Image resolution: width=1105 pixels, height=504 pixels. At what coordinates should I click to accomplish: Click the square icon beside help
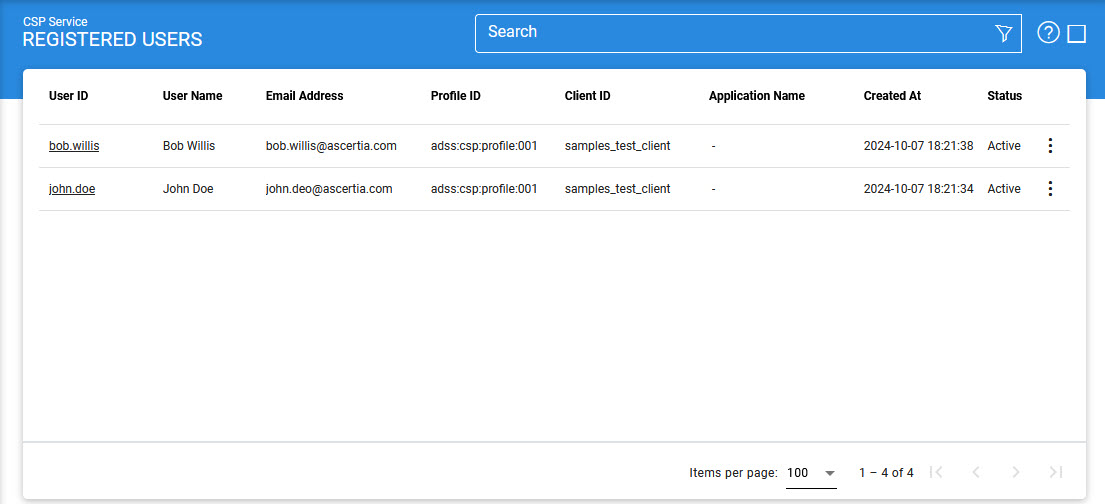point(1077,34)
